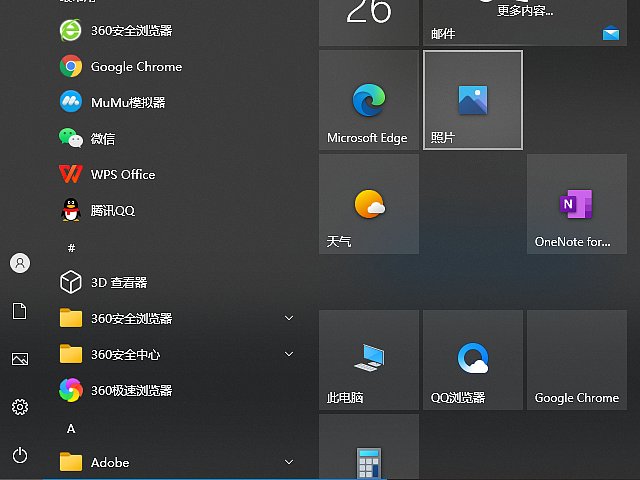Click the user account icon

coord(20,263)
